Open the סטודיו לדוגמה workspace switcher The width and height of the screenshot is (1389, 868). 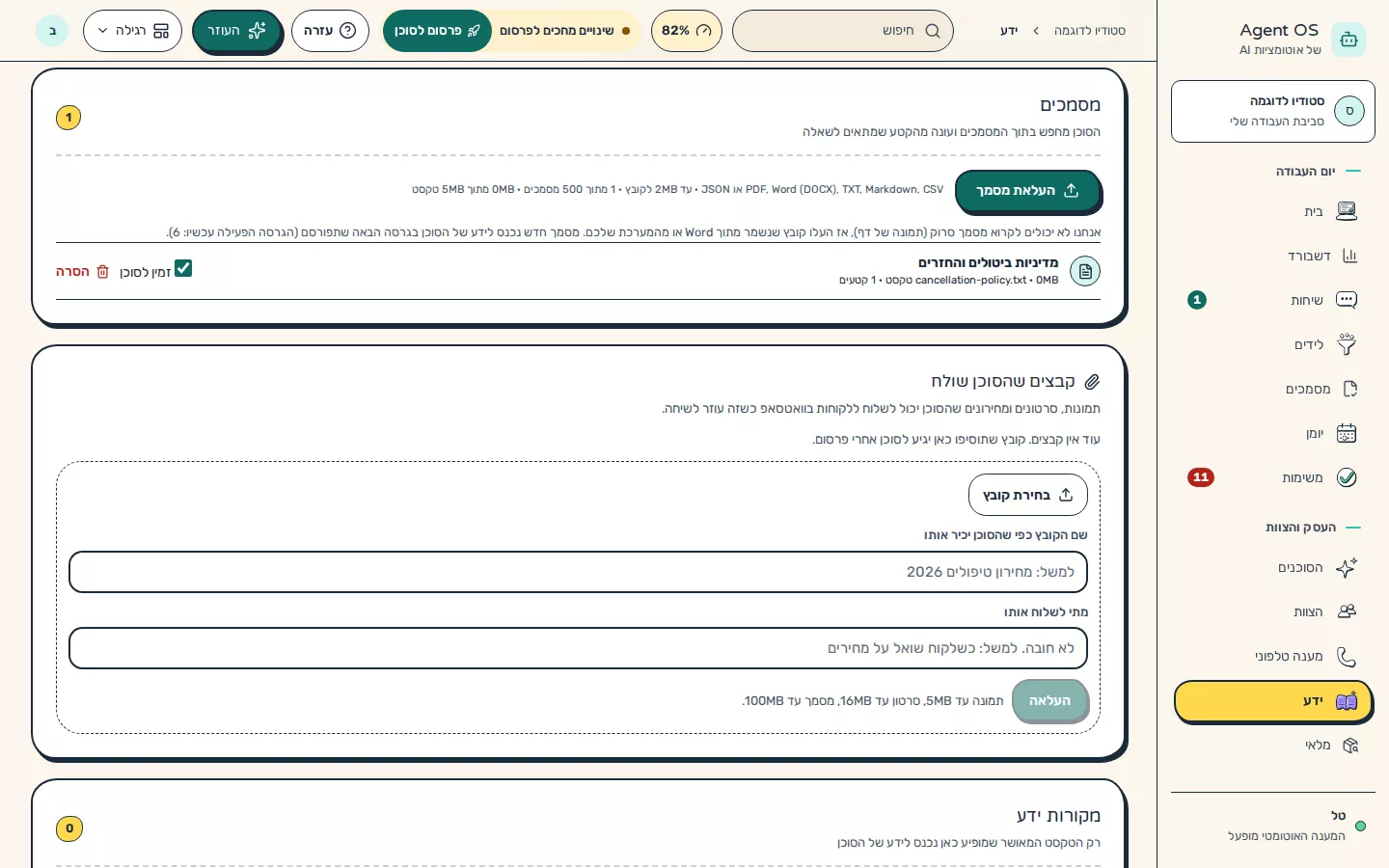[x=1272, y=111]
